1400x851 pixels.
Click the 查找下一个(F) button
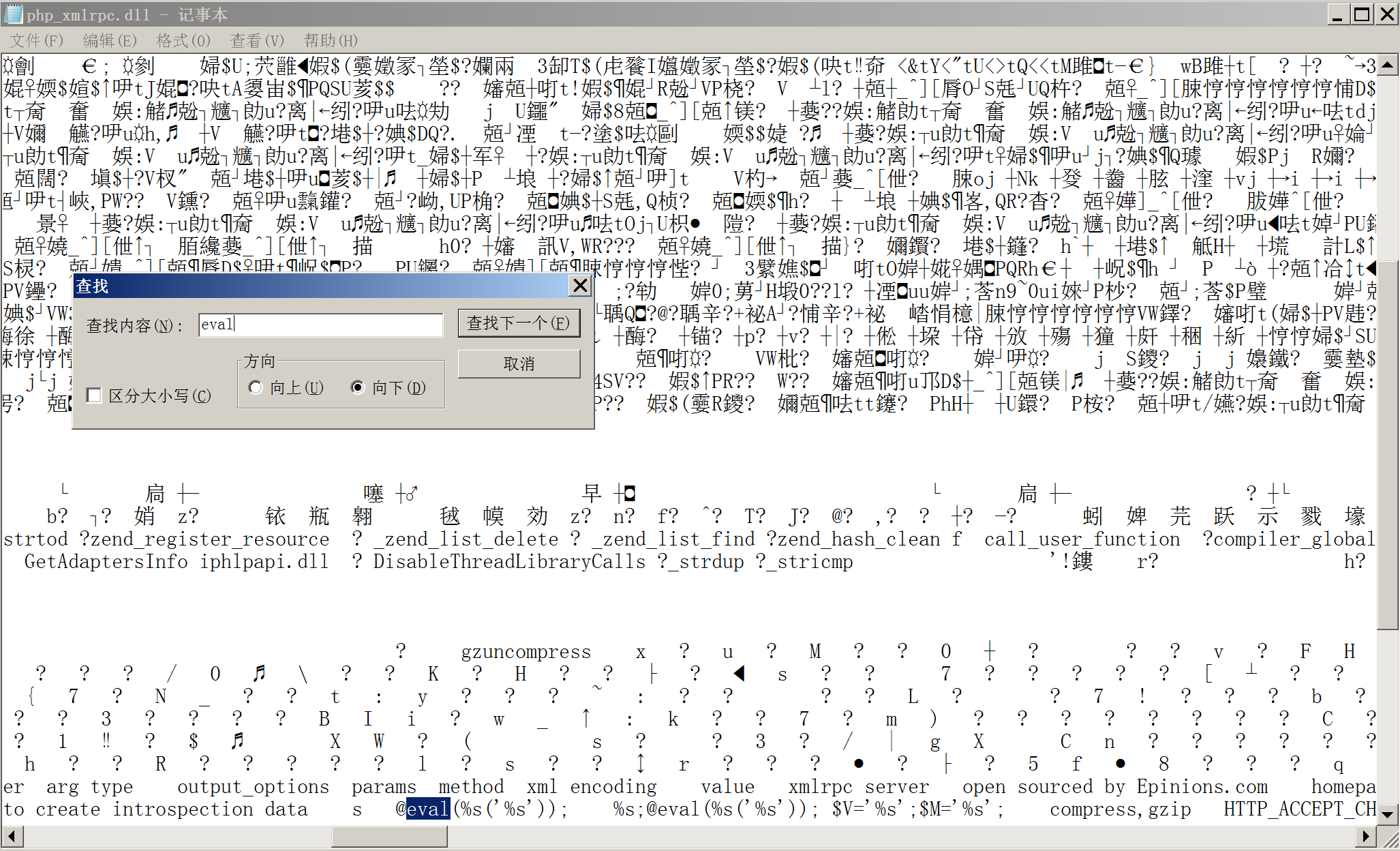519,323
